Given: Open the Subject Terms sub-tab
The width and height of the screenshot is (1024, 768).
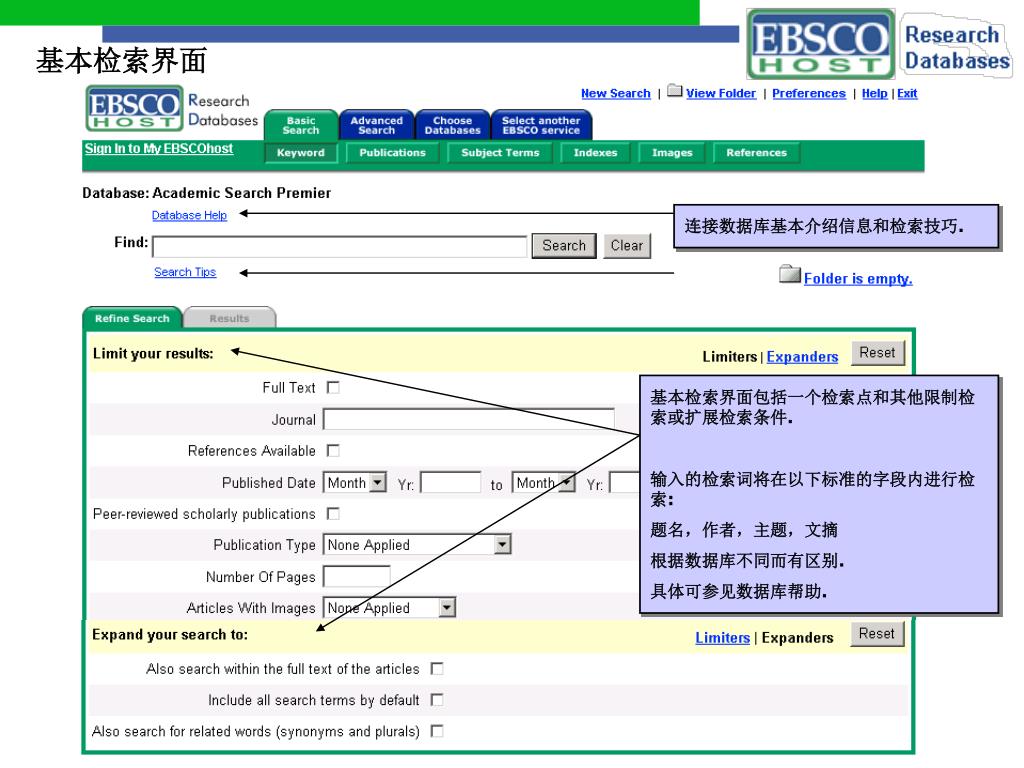Looking at the screenshot, I should click(500, 153).
